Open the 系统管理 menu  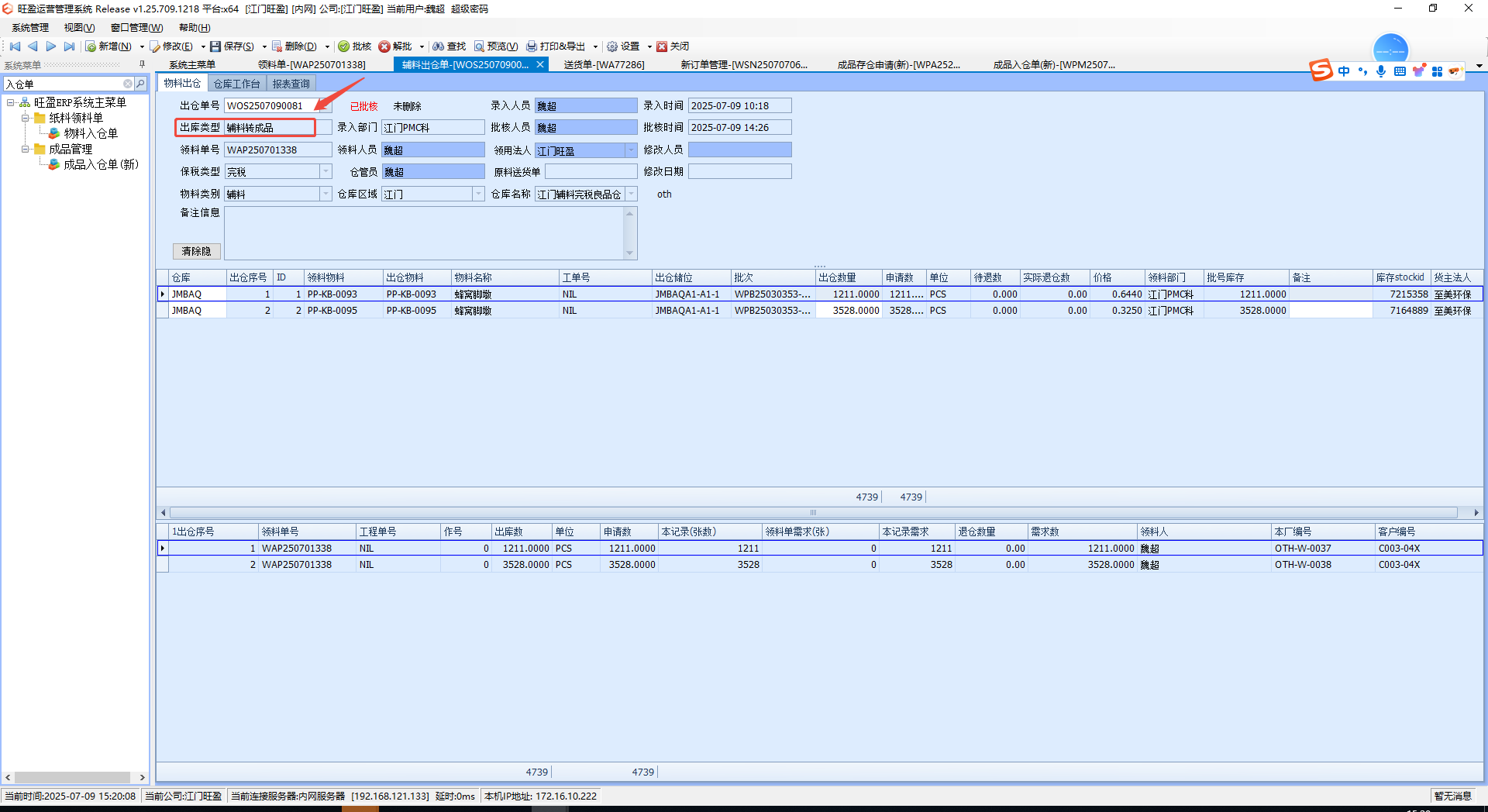[30, 28]
